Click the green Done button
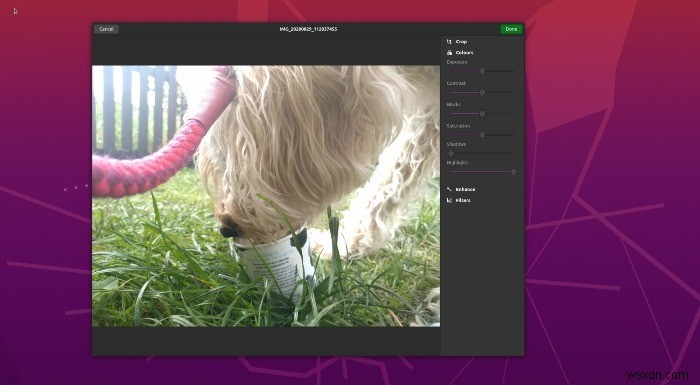The height and width of the screenshot is (385, 700). tap(511, 29)
